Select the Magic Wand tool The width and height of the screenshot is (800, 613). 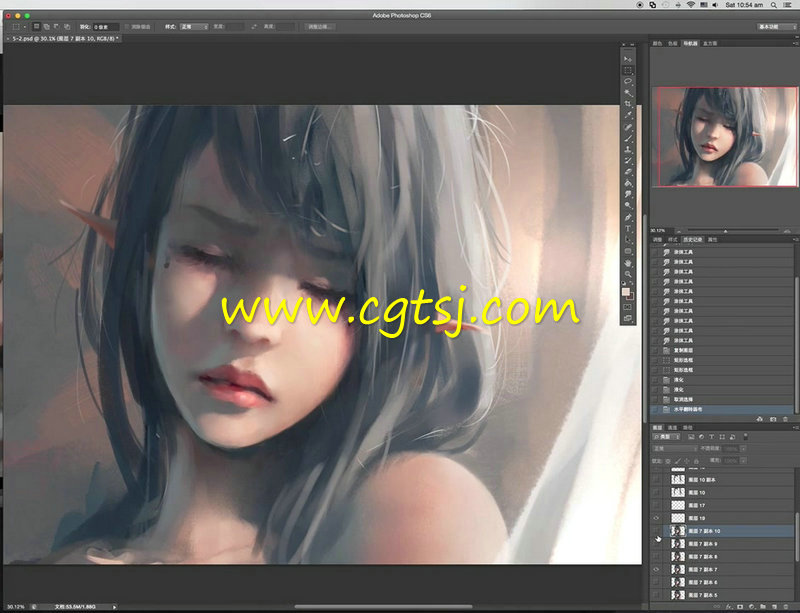628,93
